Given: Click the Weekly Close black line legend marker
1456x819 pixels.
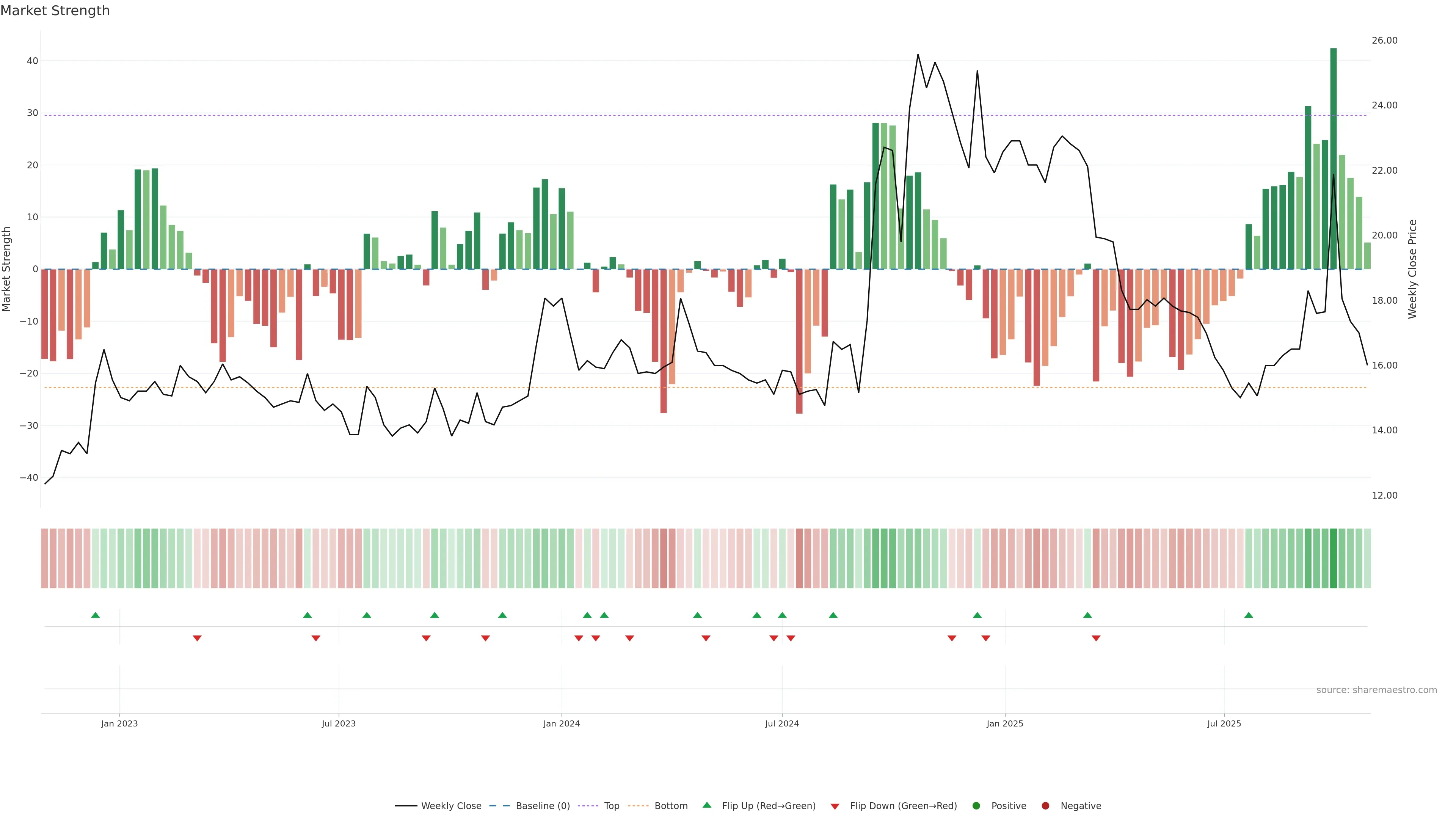Looking at the screenshot, I should (x=406, y=805).
